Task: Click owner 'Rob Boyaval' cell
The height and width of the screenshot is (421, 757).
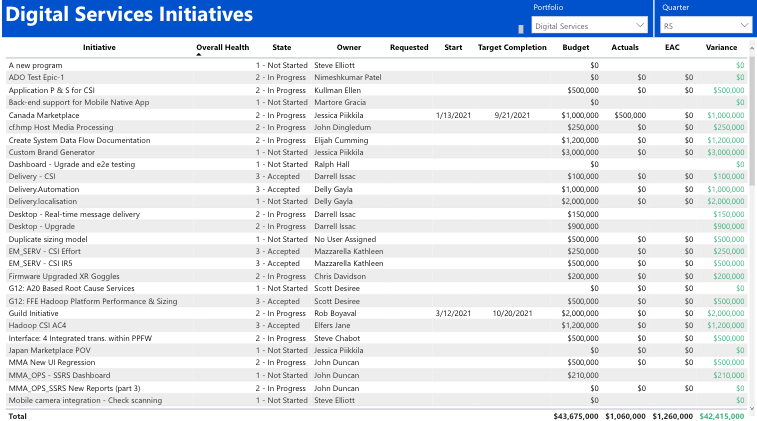Action: click(x=335, y=313)
